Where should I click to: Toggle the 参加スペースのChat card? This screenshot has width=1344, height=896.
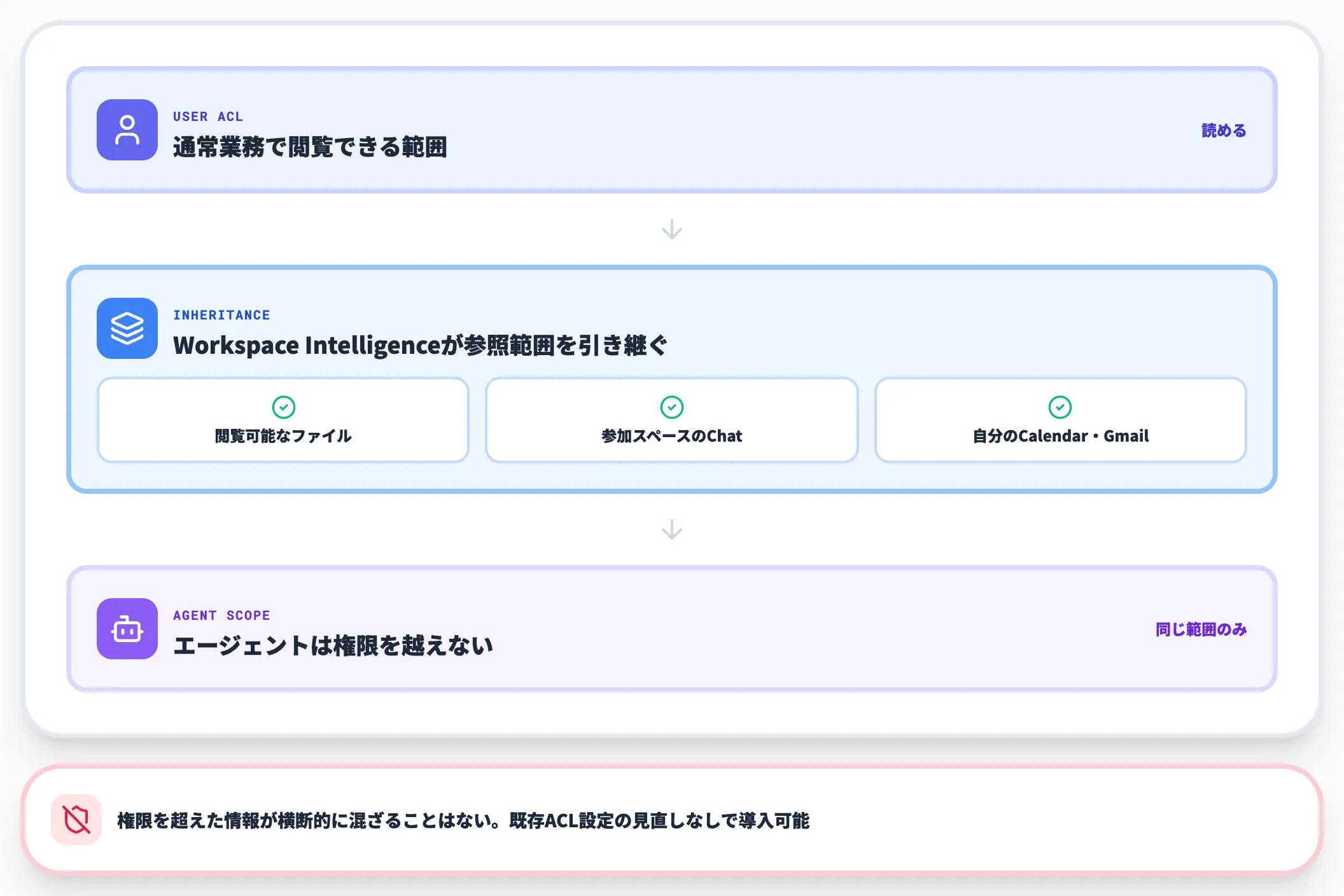[x=672, y=420]
